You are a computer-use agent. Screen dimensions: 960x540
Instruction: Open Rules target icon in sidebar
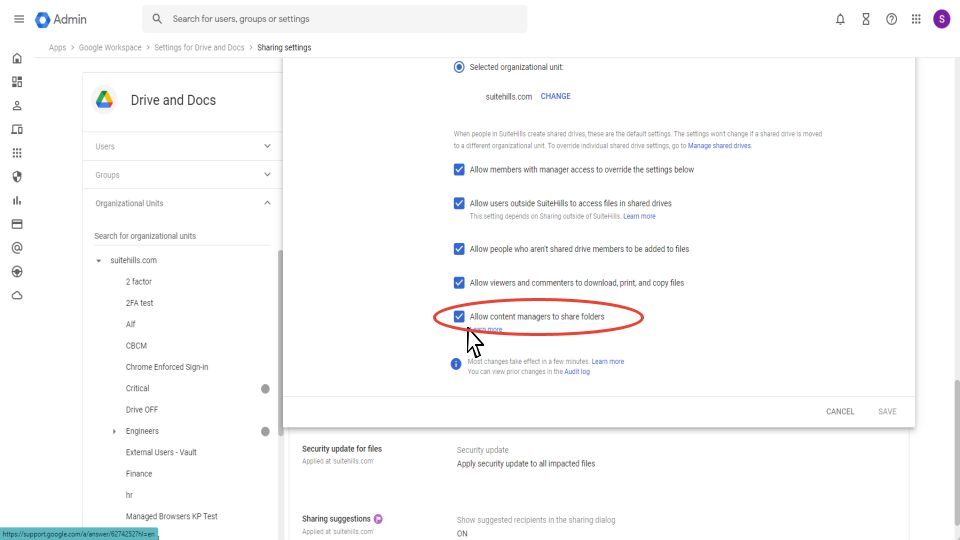(x=17, y=272)
